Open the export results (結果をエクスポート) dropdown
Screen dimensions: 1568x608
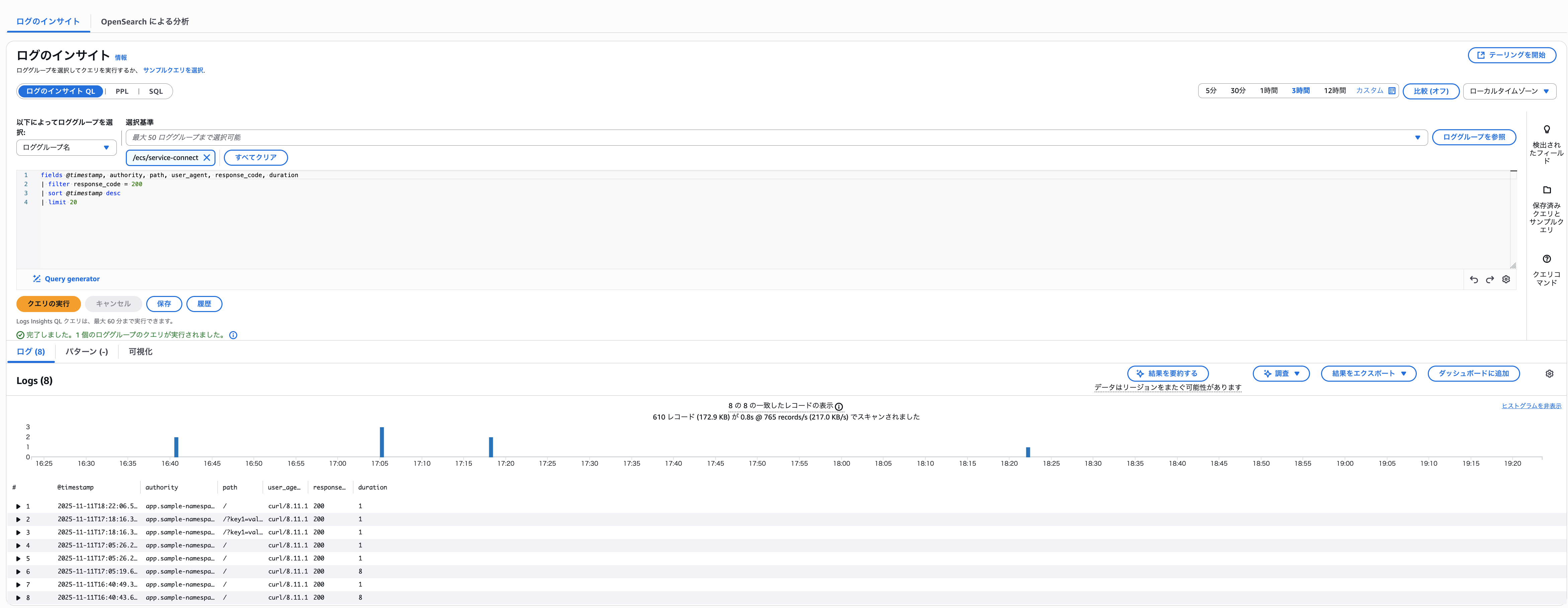pos(1368,373)
